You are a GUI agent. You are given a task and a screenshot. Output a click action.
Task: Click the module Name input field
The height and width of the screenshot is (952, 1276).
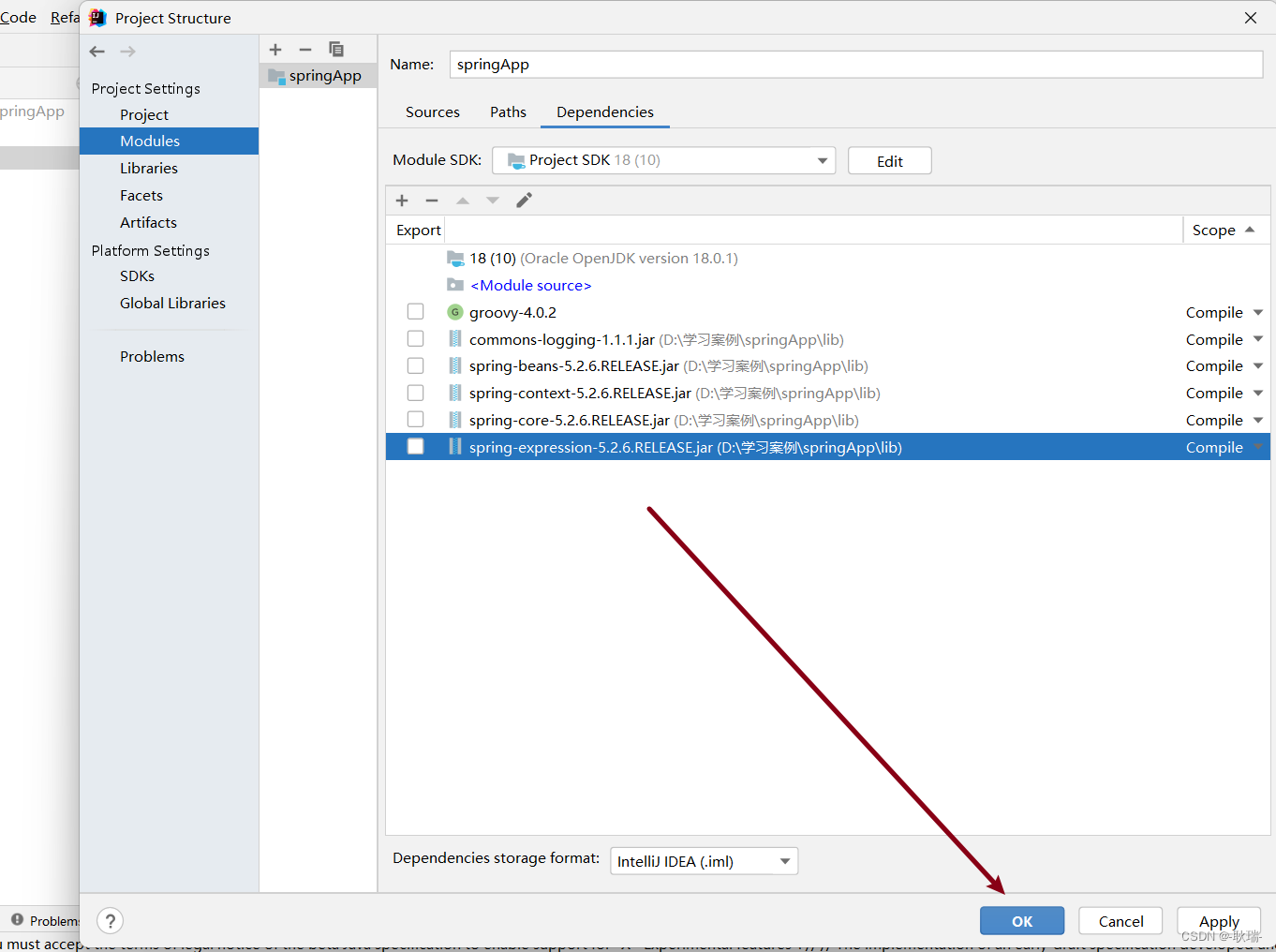pyautogui.click(x=856, y=64)
